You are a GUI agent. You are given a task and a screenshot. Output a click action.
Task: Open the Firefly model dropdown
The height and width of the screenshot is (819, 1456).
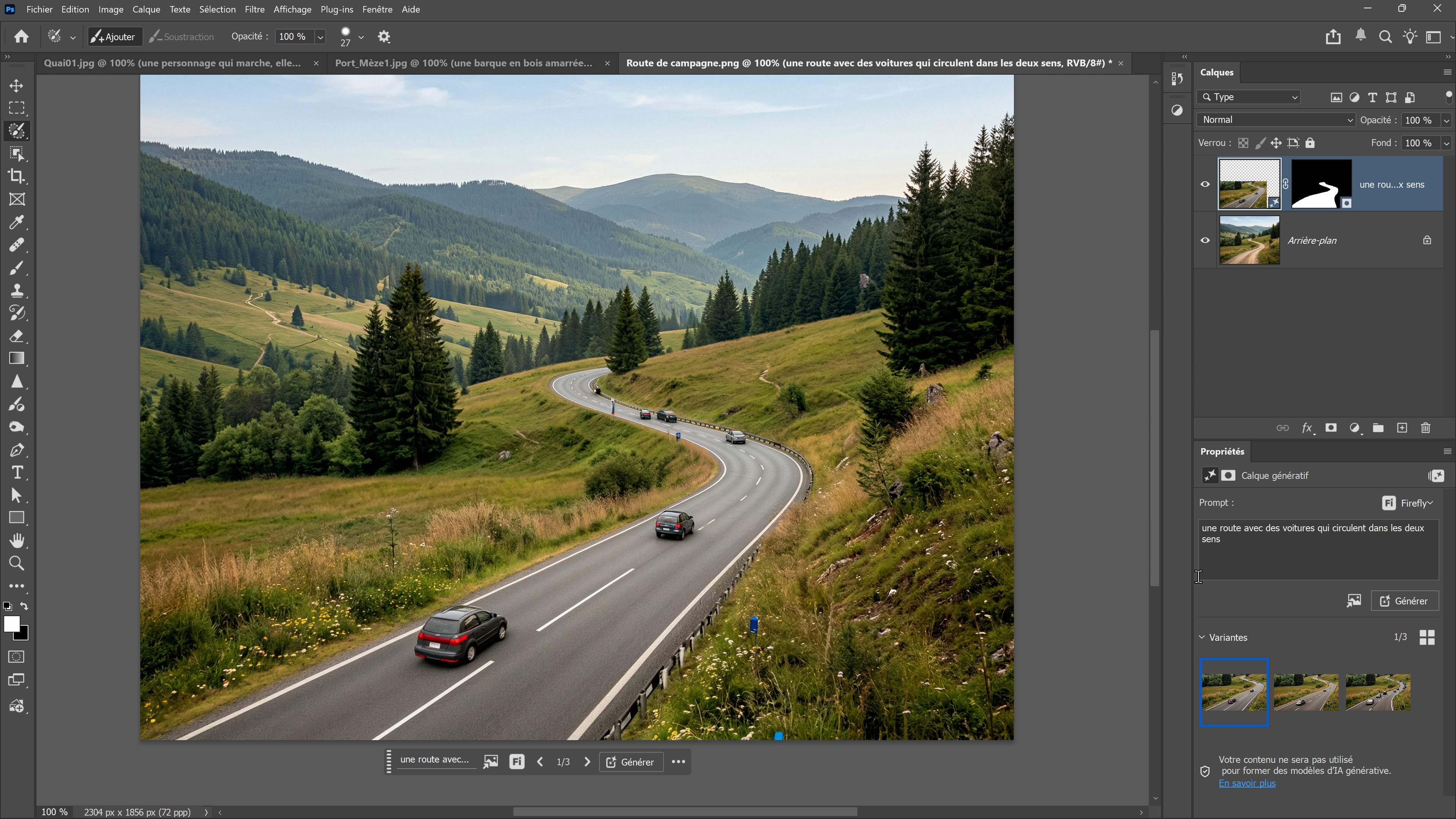coord(1407,503)
